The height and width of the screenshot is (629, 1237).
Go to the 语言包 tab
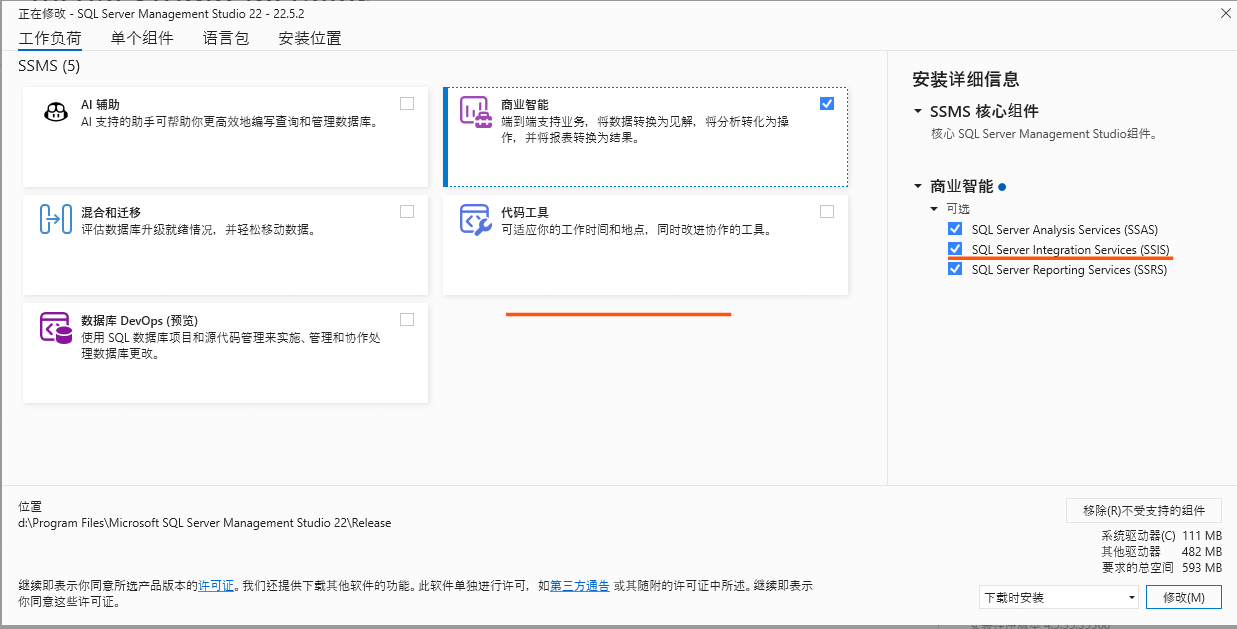tap(226, 38)
